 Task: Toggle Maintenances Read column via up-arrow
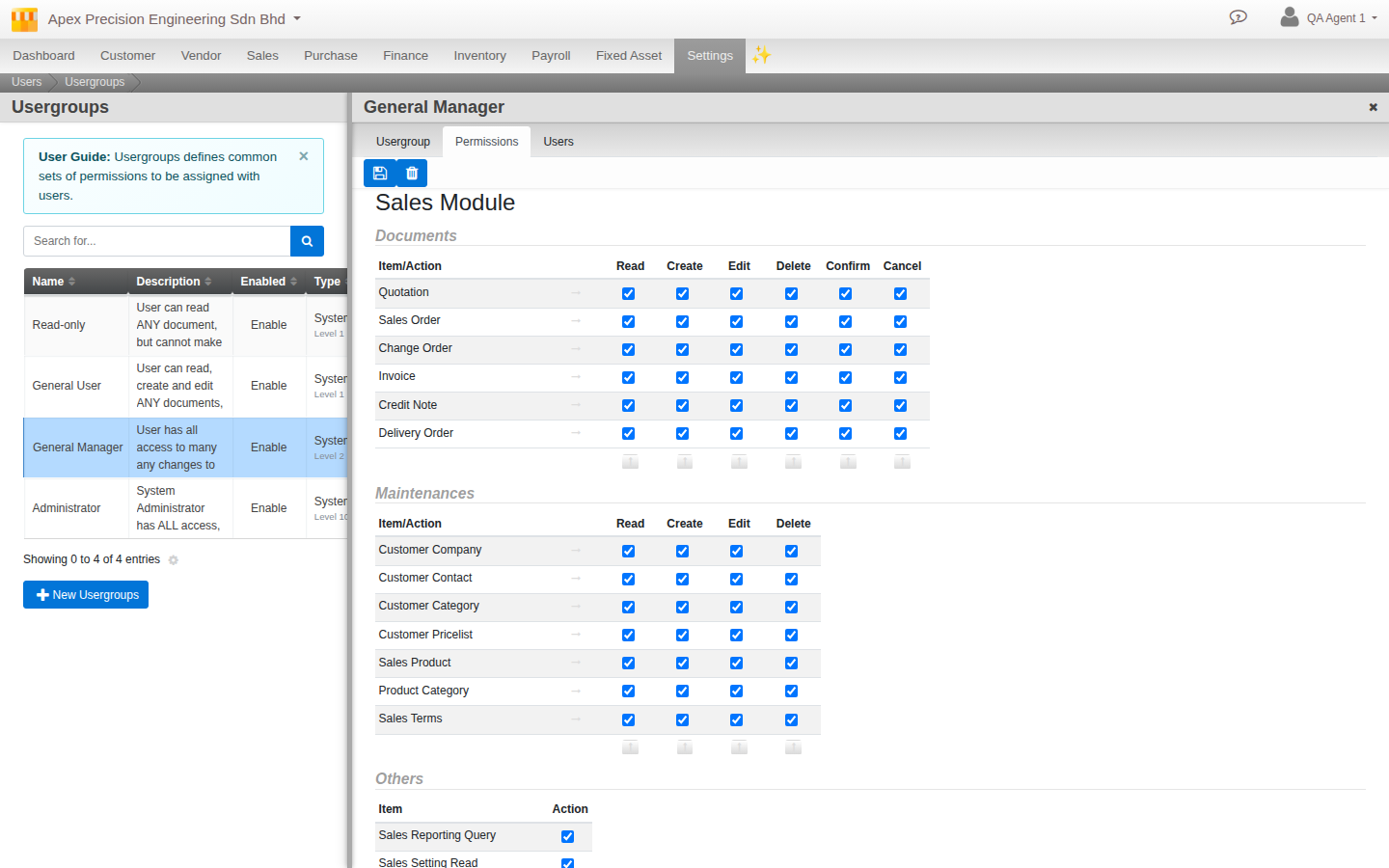pyautogui.click(x=630, y=747)
